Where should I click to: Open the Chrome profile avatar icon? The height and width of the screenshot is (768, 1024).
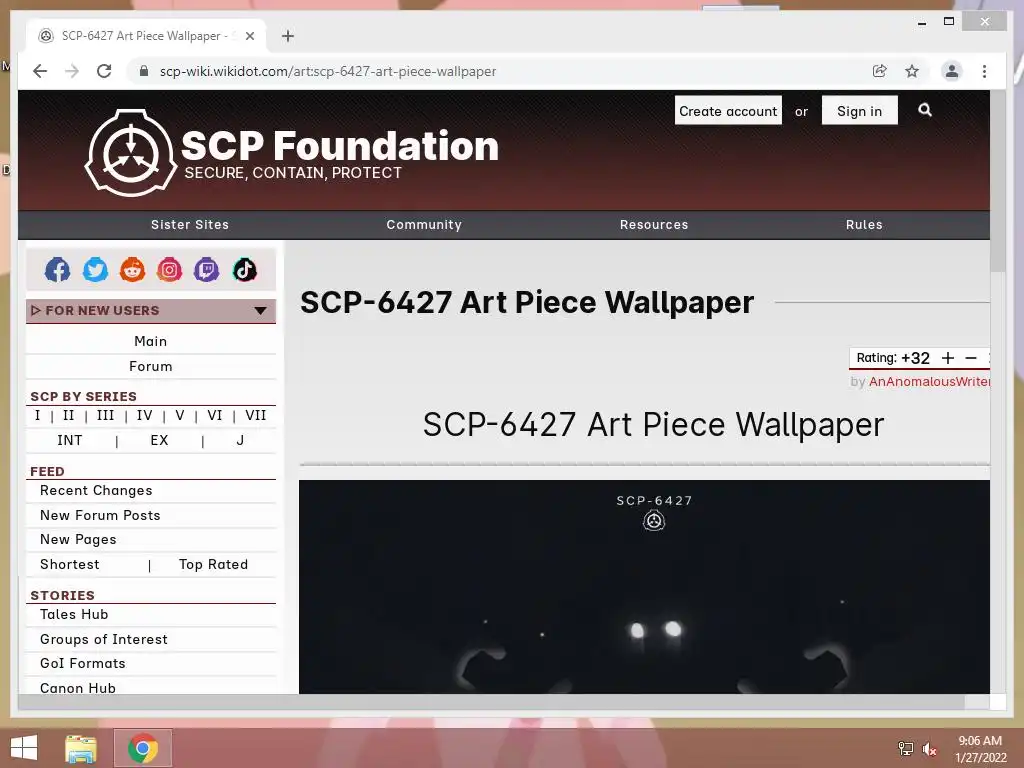952,71
